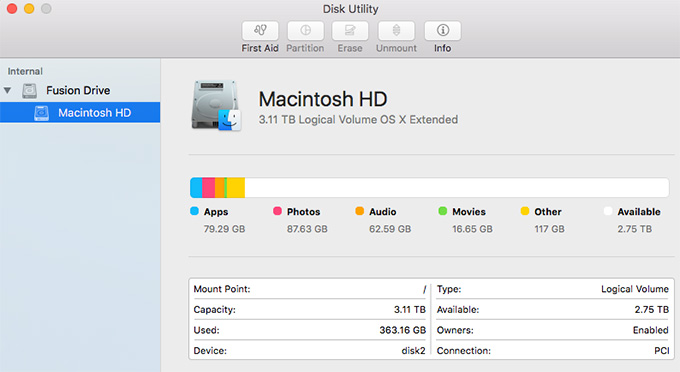
Task: Click the Used 363.16 GB value
Action: pos(402,330)
